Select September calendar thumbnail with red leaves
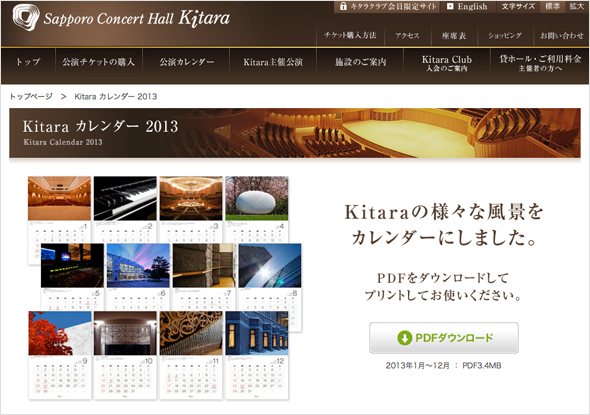 [x=60, y=333]
